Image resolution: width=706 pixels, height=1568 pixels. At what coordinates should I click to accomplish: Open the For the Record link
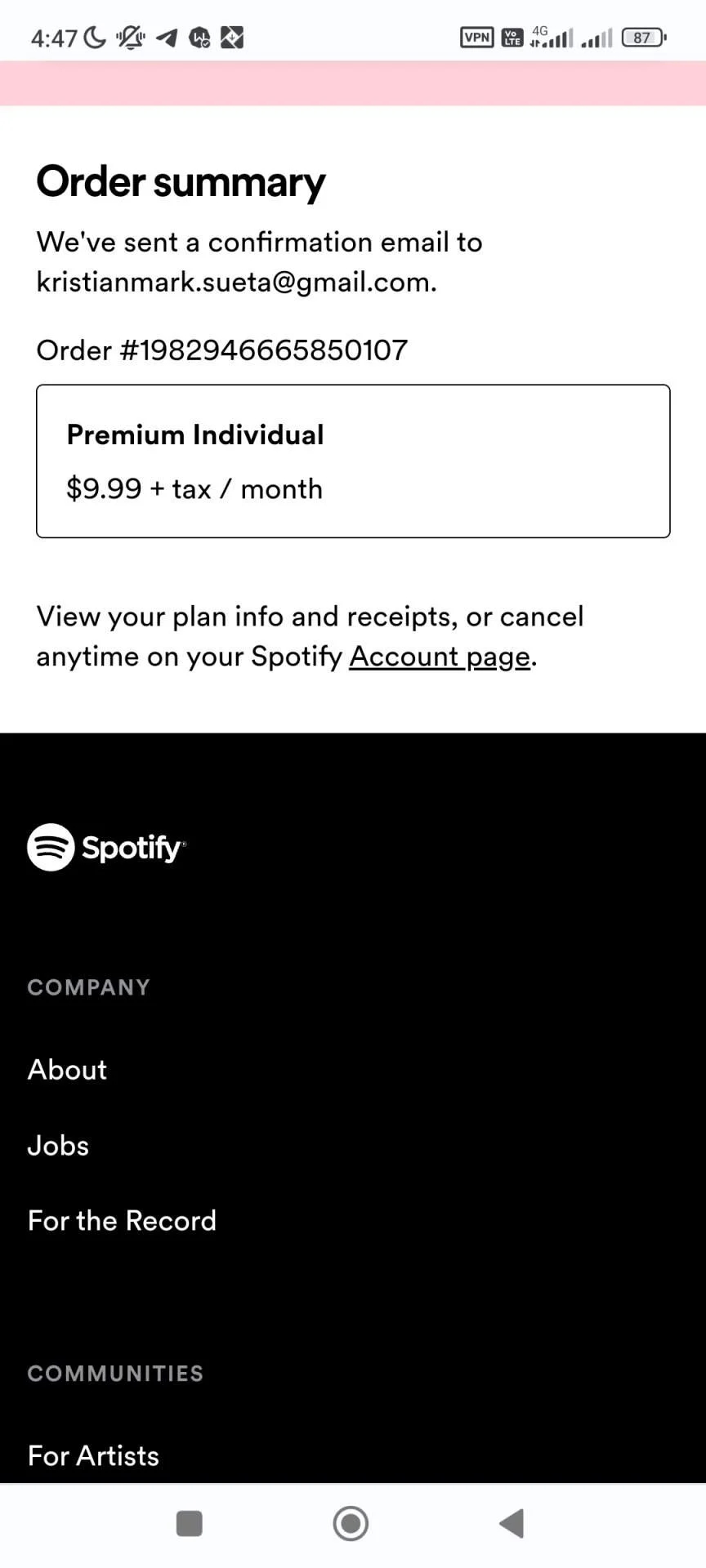click(123, 1221)
